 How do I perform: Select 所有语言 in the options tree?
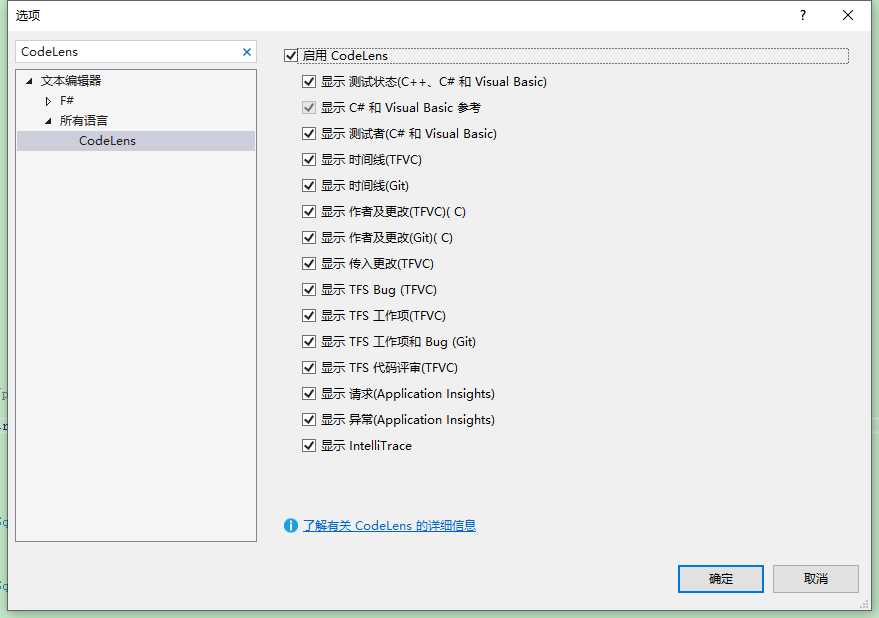click(84, 121)
